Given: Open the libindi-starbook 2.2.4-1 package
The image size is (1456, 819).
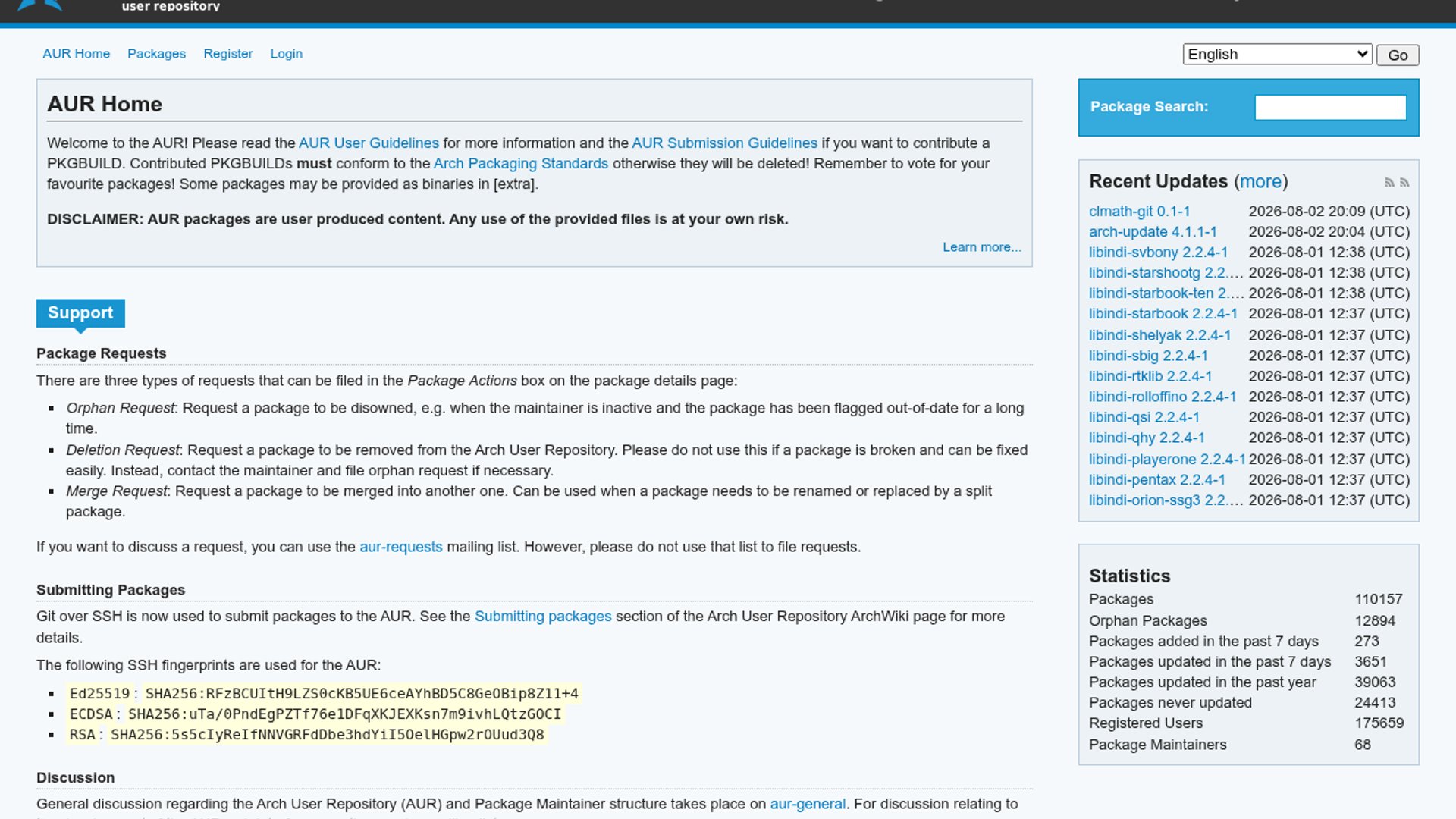Looking at the screenshot, I should tap(1163, 313).
